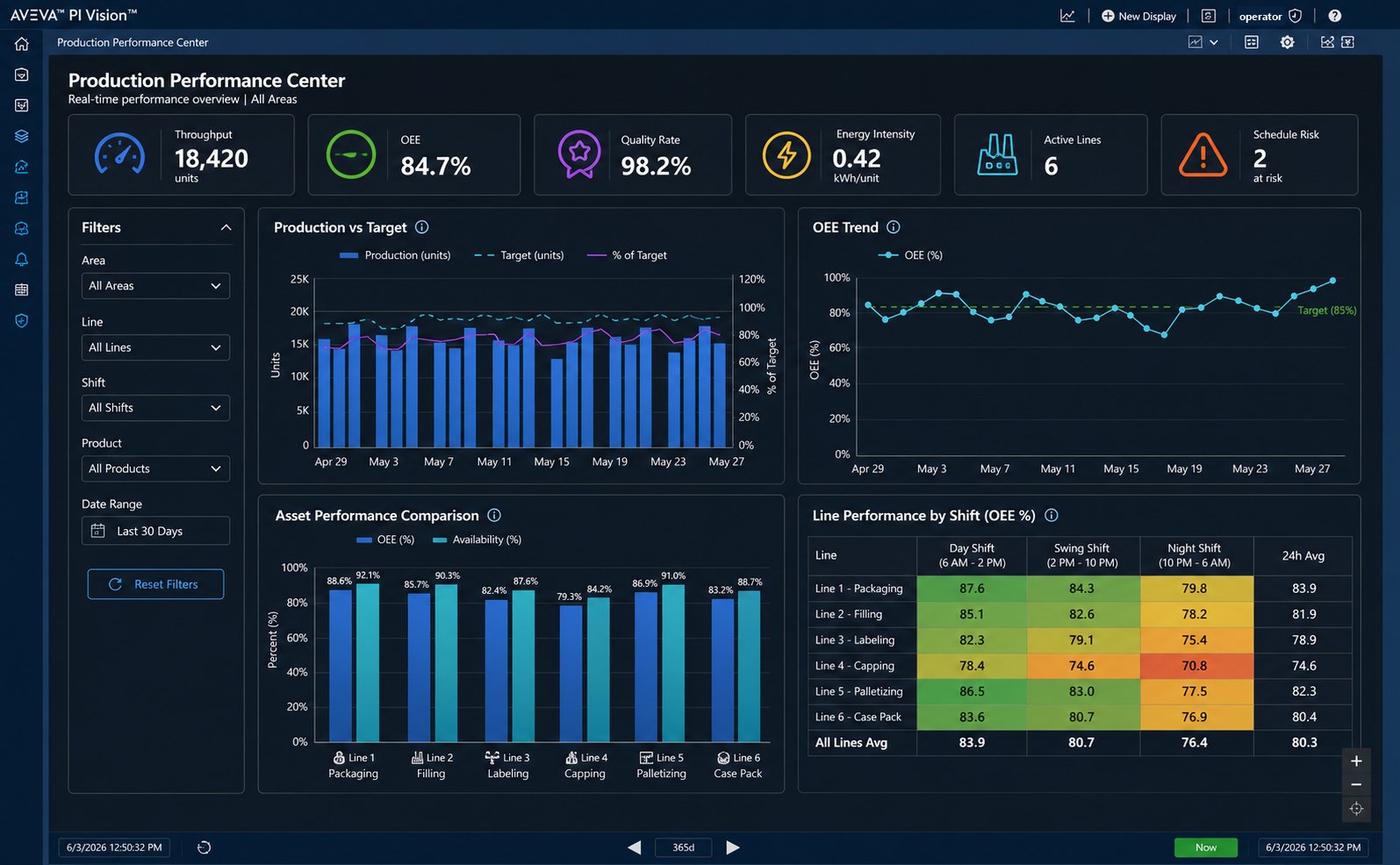
Task: Click the Reset Filters button
Action: [x=155, y=584]
